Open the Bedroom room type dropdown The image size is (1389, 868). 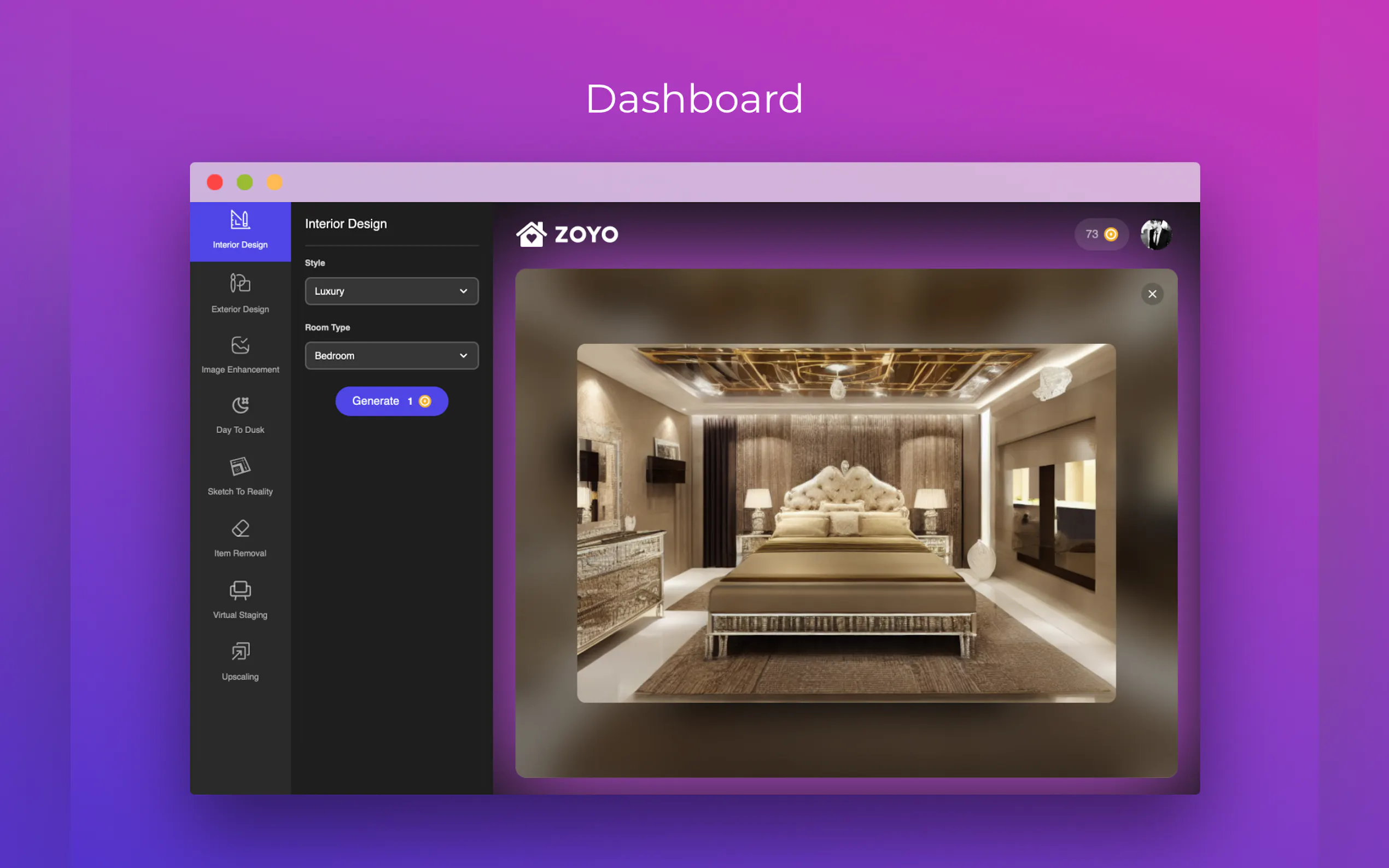tap(391, 355)
